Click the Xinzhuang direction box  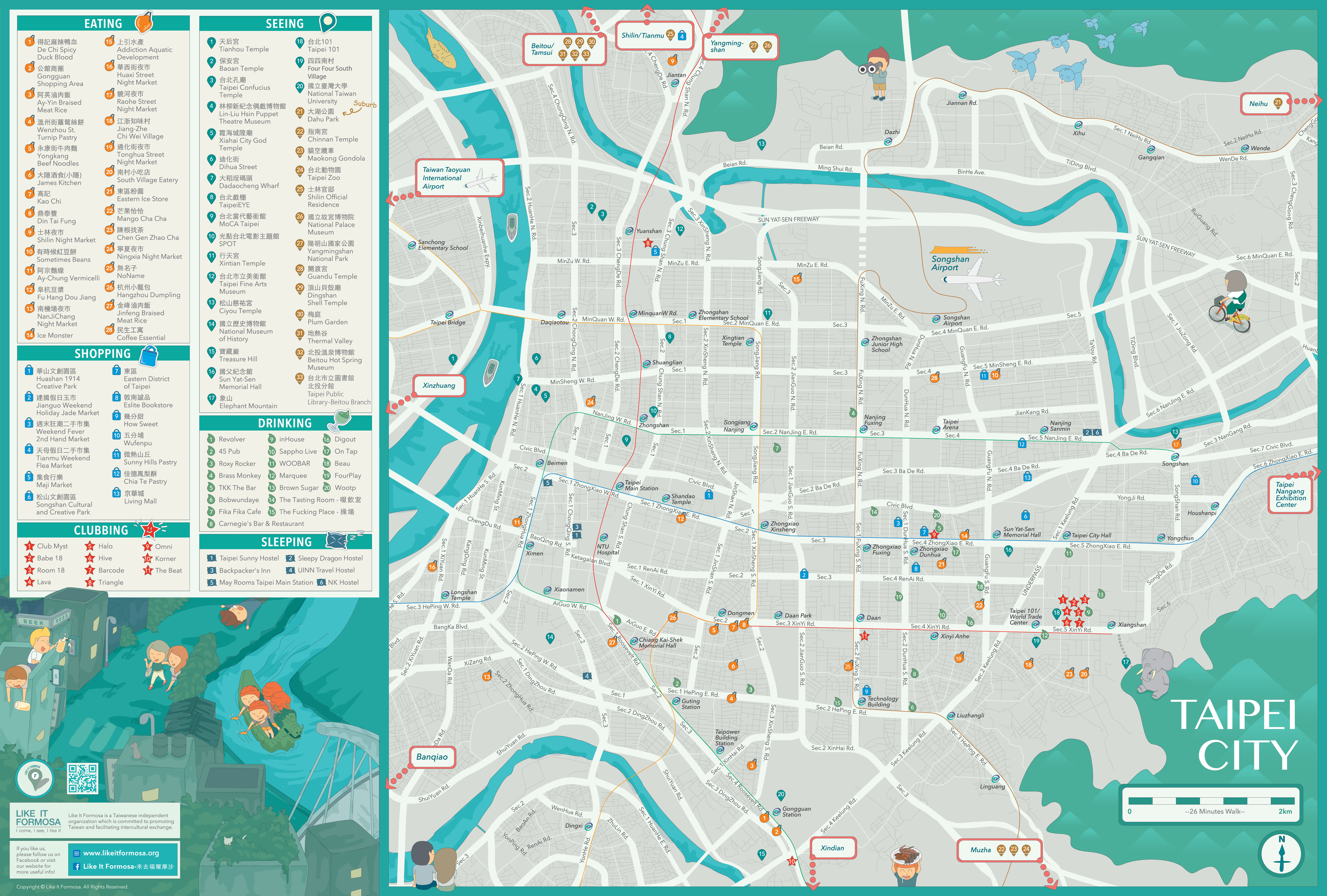click(439, 385)
